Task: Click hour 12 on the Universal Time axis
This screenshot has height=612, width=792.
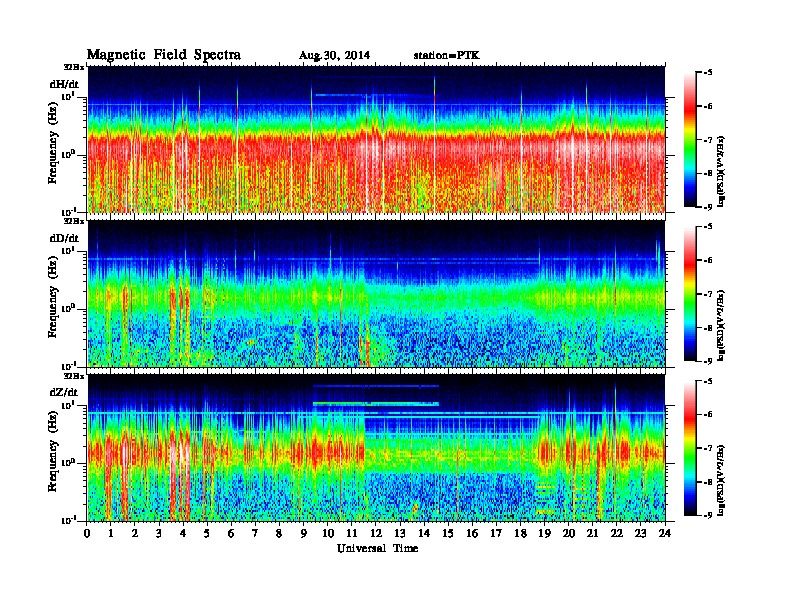Action: click(x=376, y=534)
